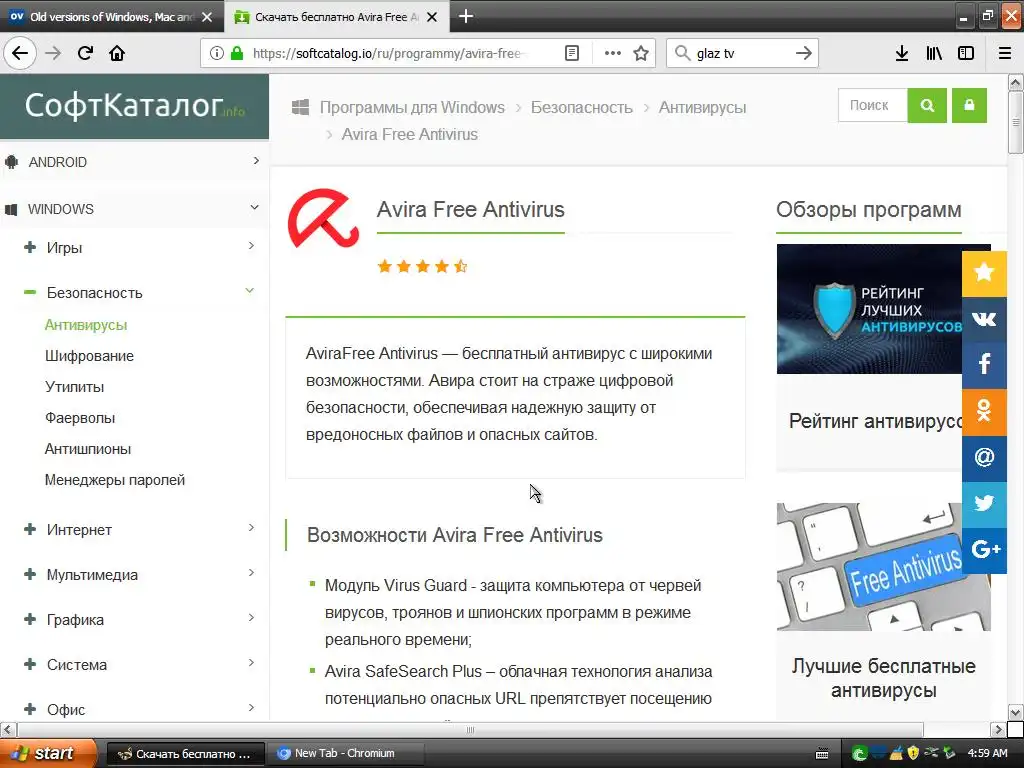The height and width of the screenshot is (768, 1024).
Task: Click the vertical scrollbar down arrow
Action: pos(1015,712)
